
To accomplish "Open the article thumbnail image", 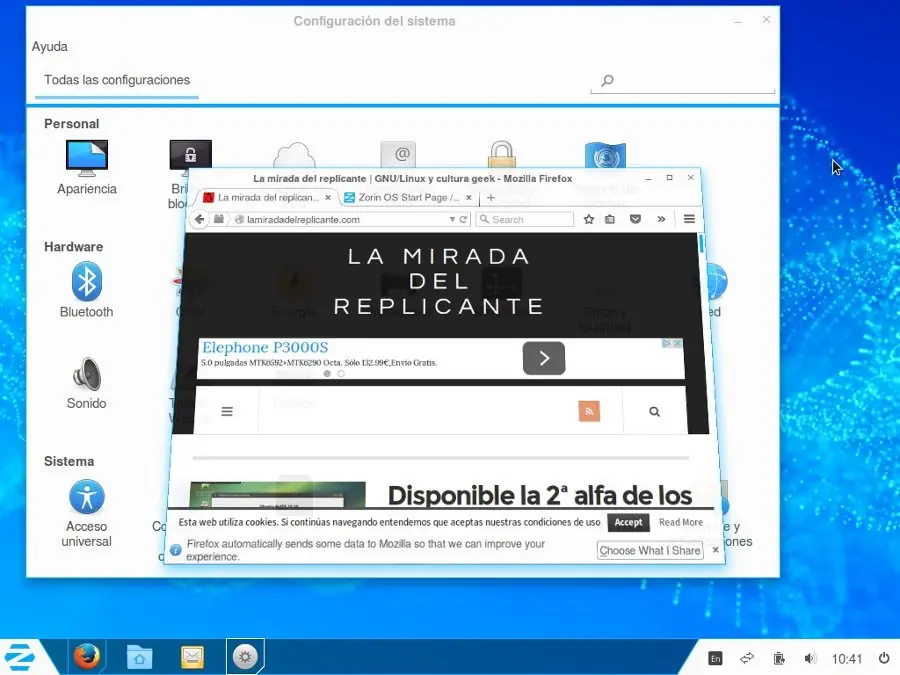I will 278,495.
